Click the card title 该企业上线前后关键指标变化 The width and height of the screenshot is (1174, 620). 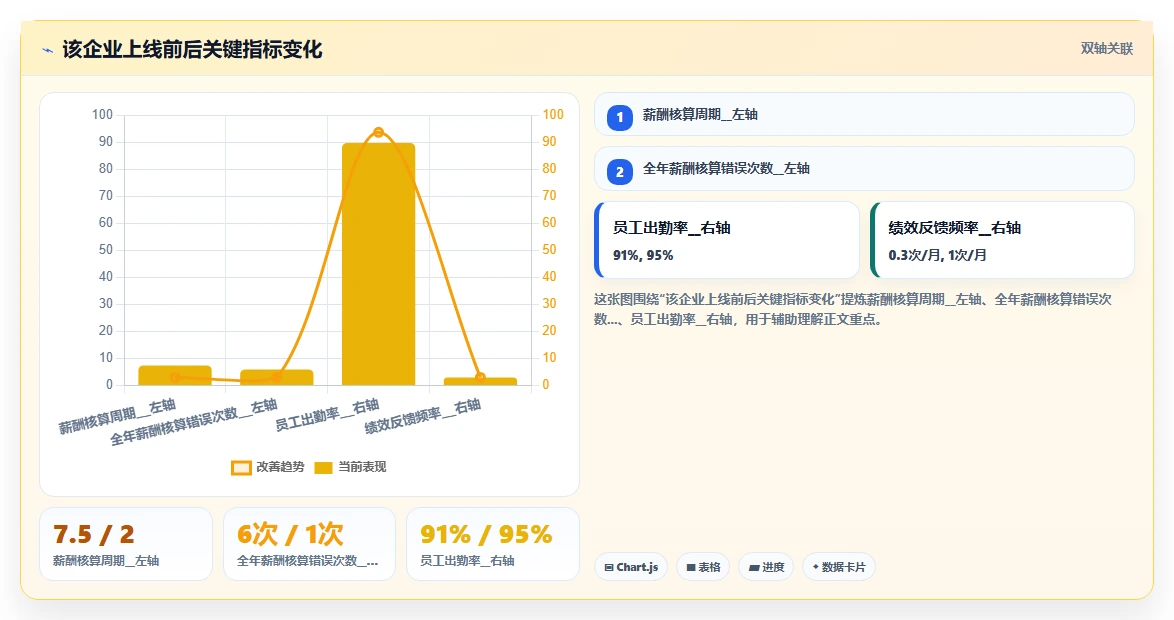pyautogui.click(x=192, y=49)
